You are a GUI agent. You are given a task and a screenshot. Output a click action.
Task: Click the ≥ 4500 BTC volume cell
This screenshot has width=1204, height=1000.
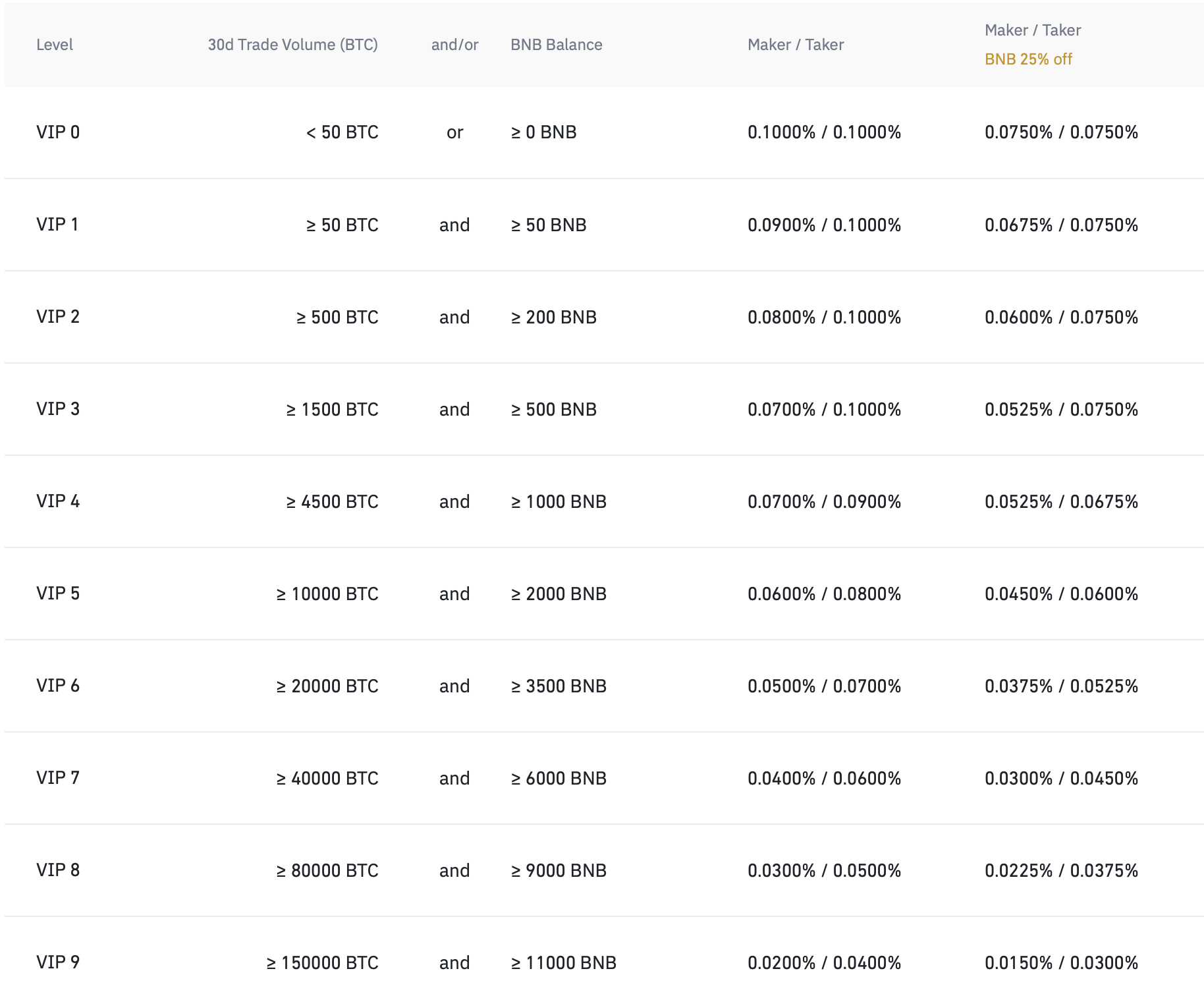coord(333,502)
